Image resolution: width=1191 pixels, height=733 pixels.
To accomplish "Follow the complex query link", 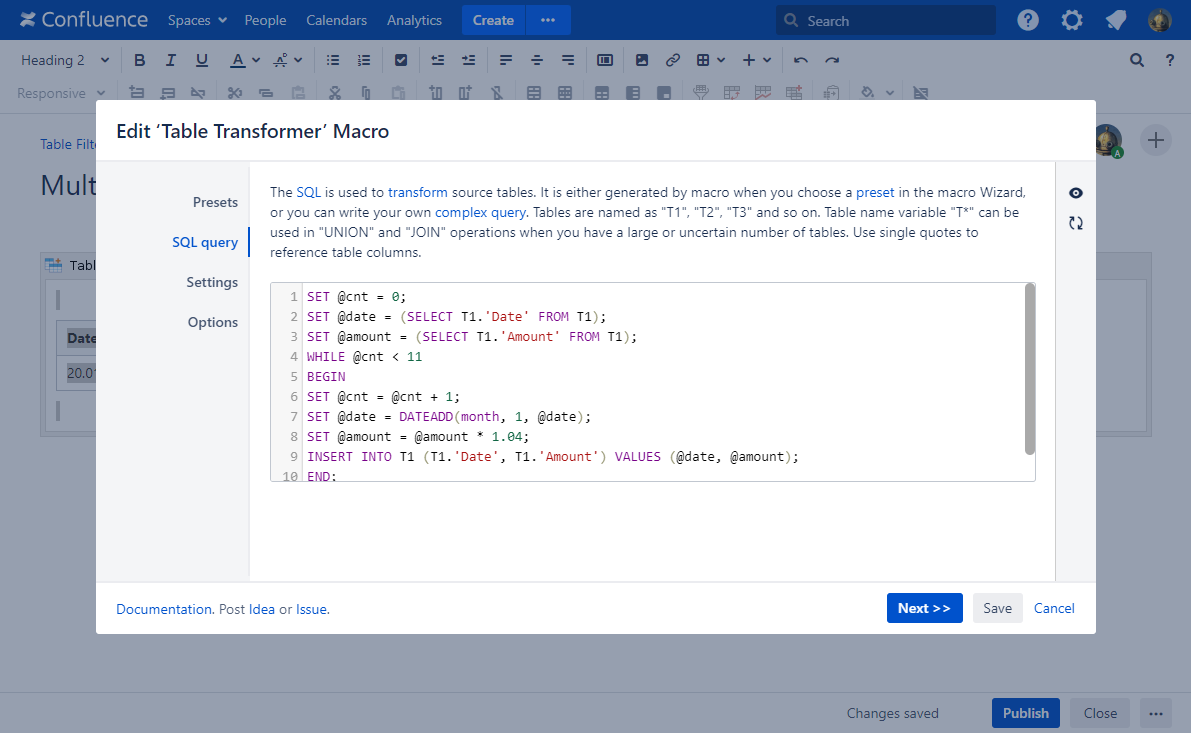I will (480, 213).
